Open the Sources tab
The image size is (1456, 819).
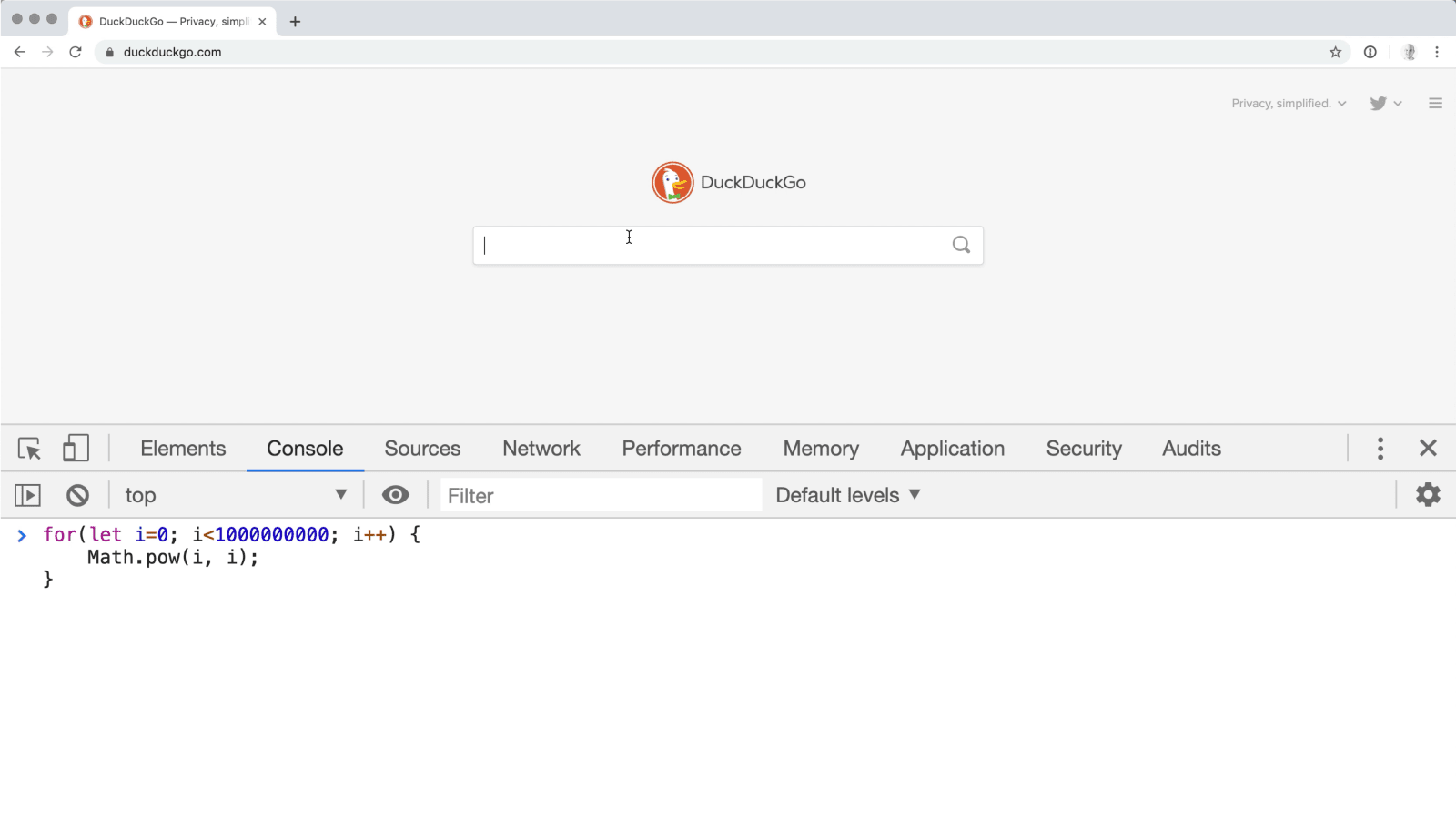422,449
